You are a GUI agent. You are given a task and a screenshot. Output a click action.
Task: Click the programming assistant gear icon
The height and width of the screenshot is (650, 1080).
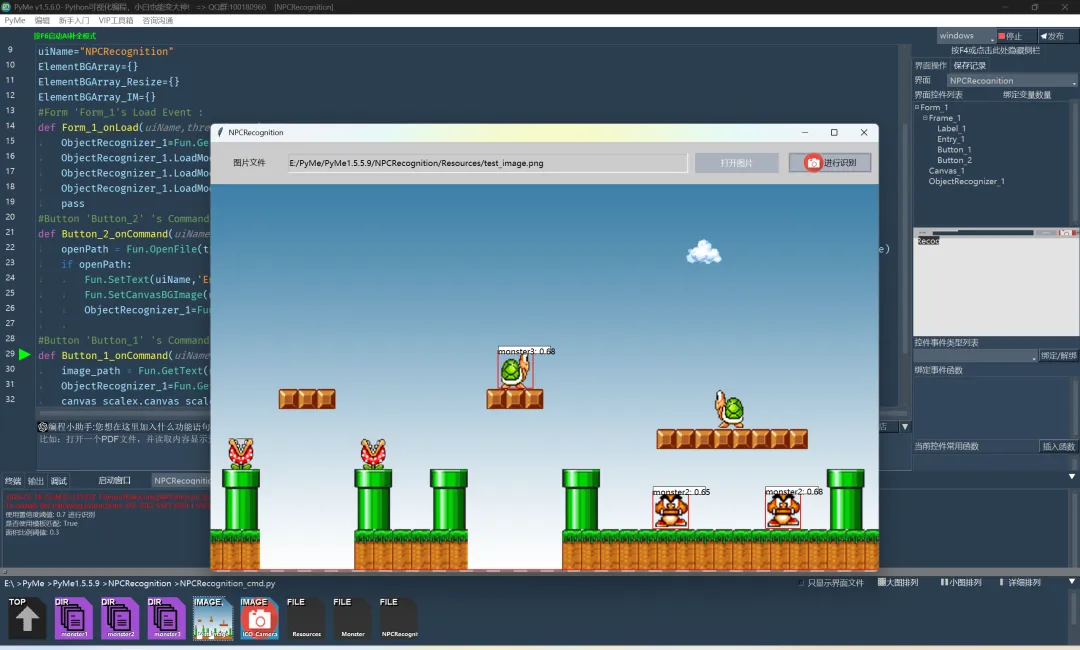pos(43,427)
